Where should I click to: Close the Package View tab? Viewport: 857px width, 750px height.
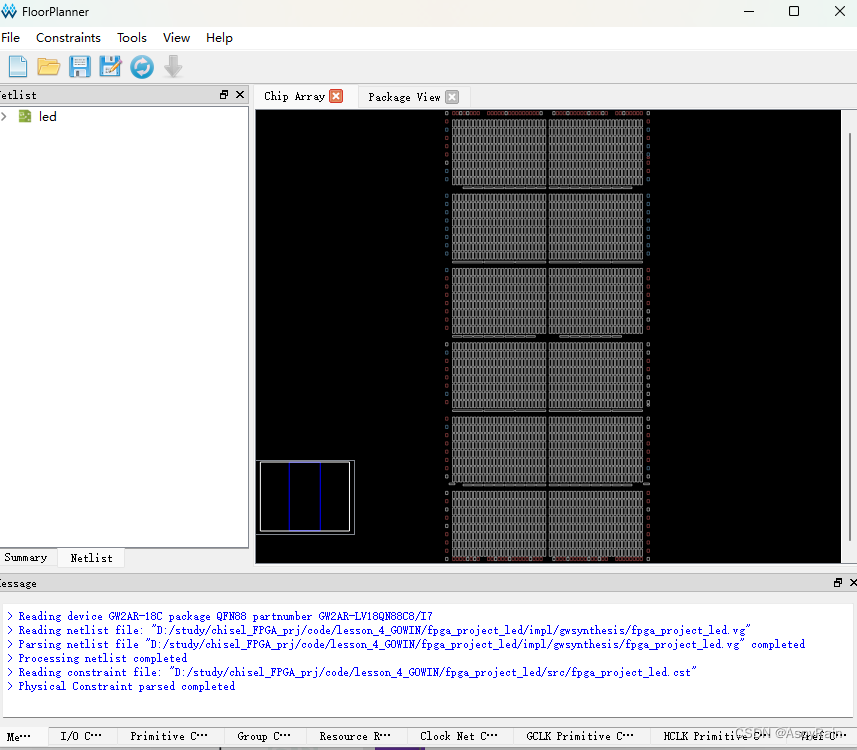pyautogui.click(x=452, y=97)
